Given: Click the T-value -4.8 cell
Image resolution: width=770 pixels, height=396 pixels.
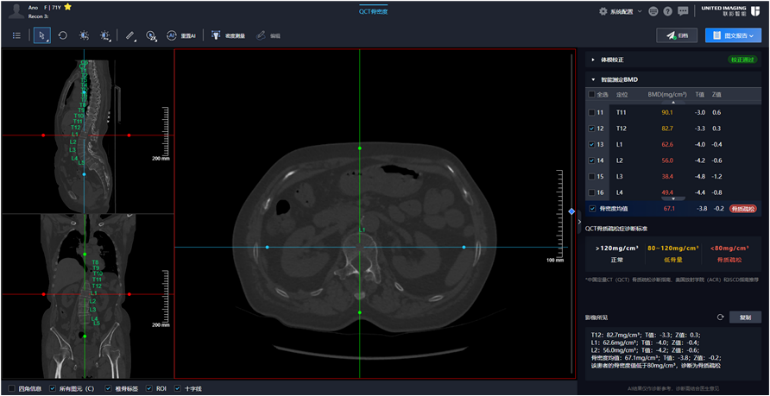Looking at the screenshot, I should point(700,176).
